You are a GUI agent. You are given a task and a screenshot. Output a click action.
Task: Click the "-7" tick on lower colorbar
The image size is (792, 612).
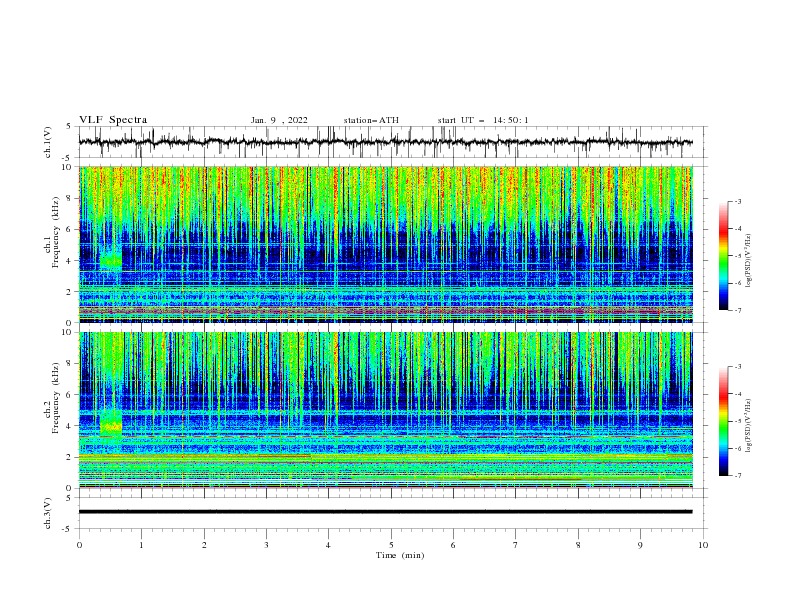[738, 475]
